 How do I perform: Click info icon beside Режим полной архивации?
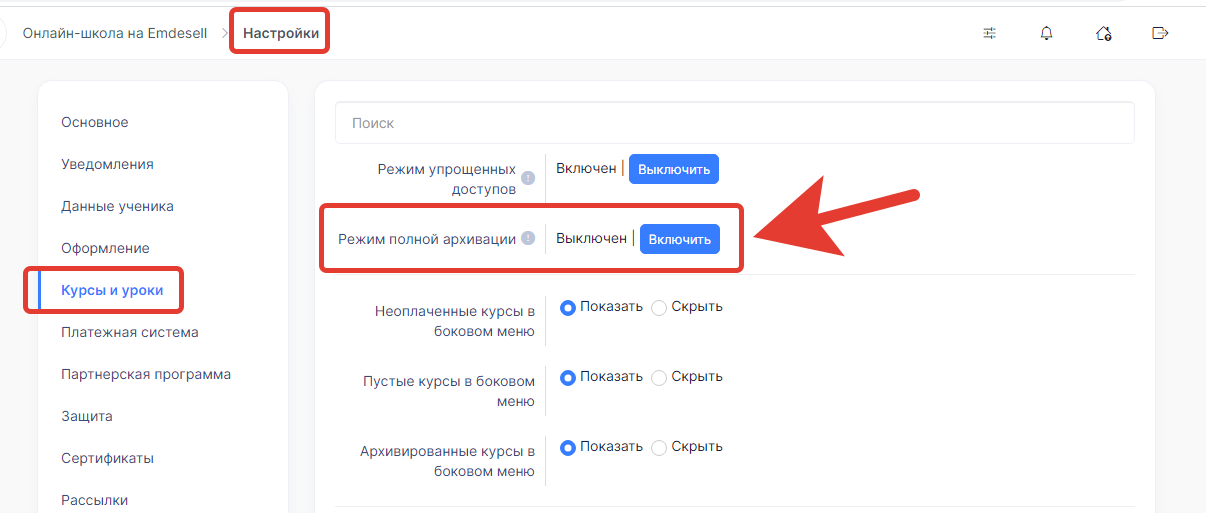coord(528,239)
